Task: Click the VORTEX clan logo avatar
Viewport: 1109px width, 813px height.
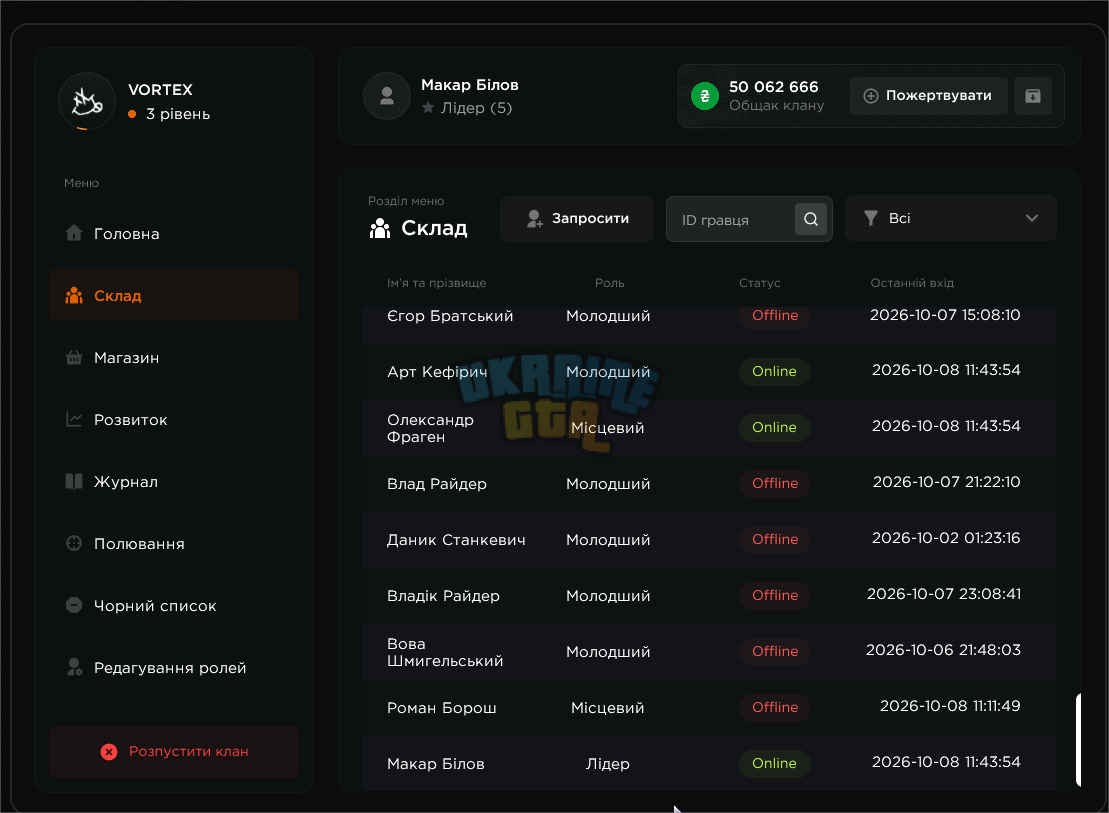Action: pos(86,101)
